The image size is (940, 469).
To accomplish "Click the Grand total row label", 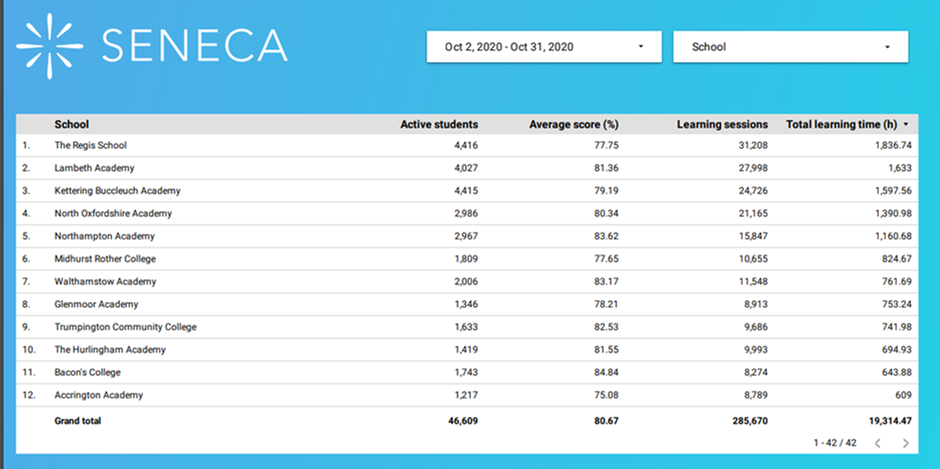I will click(78, 421).
